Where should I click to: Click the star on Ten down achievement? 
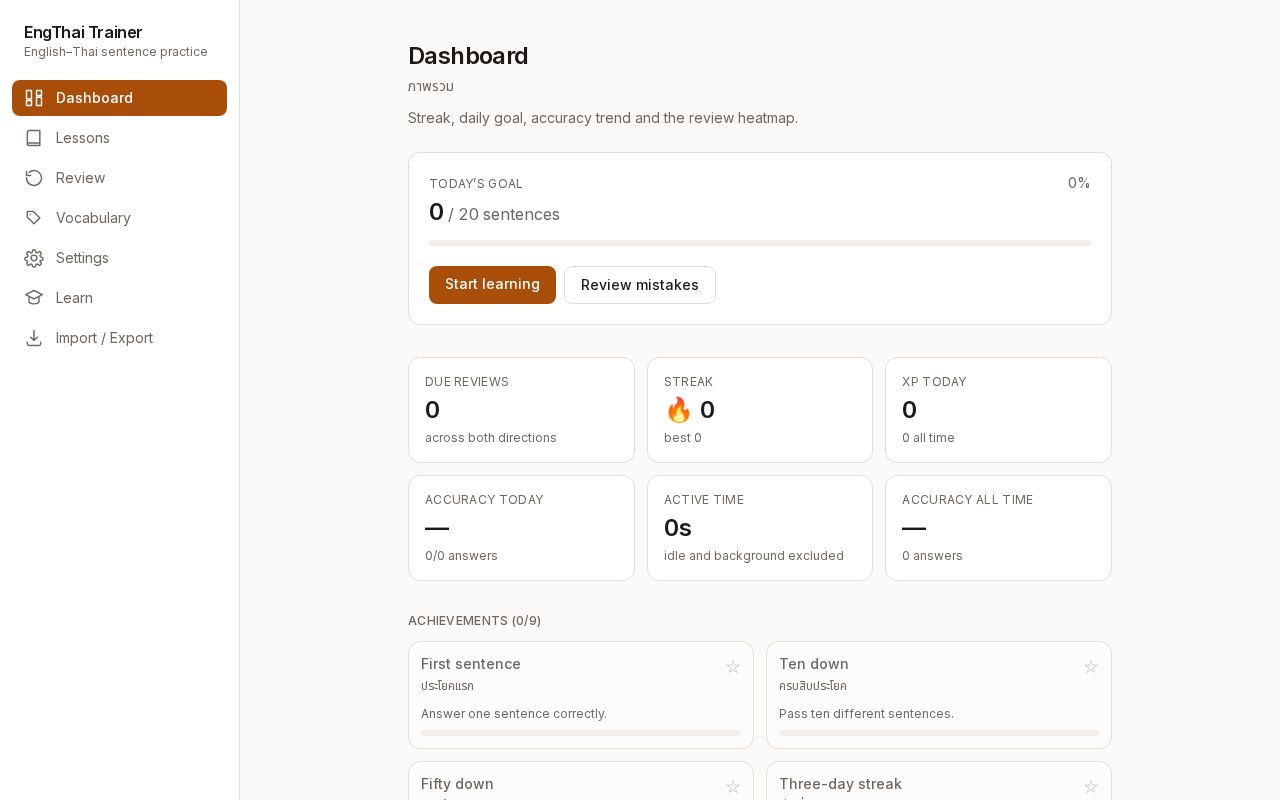1091,666
